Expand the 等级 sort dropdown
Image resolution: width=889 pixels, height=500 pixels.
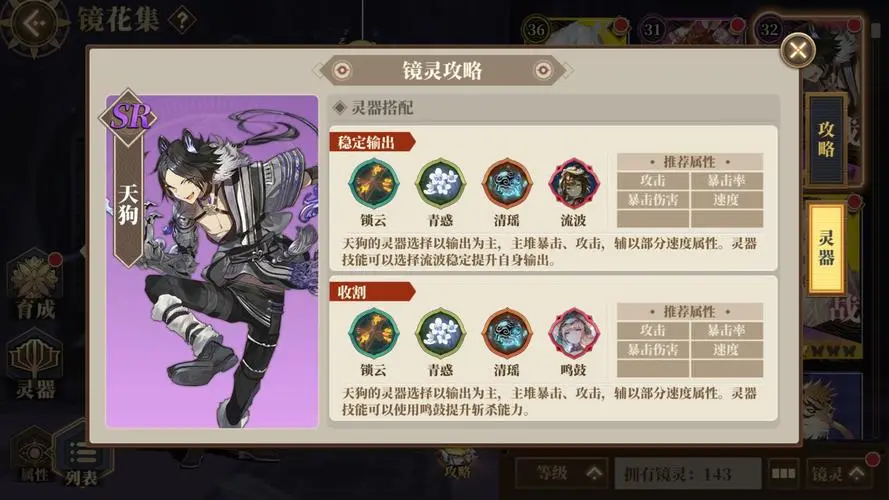point(562,473)
